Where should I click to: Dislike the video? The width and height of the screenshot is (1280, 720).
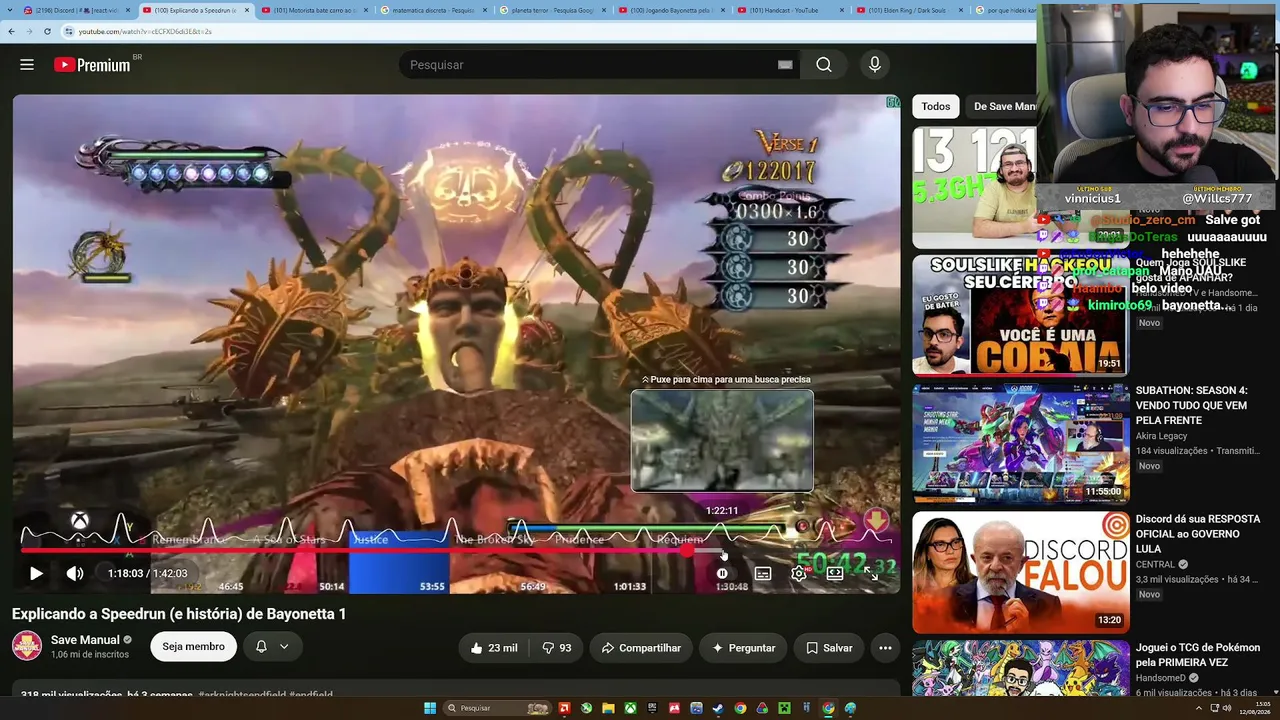(x=556, y=648)
